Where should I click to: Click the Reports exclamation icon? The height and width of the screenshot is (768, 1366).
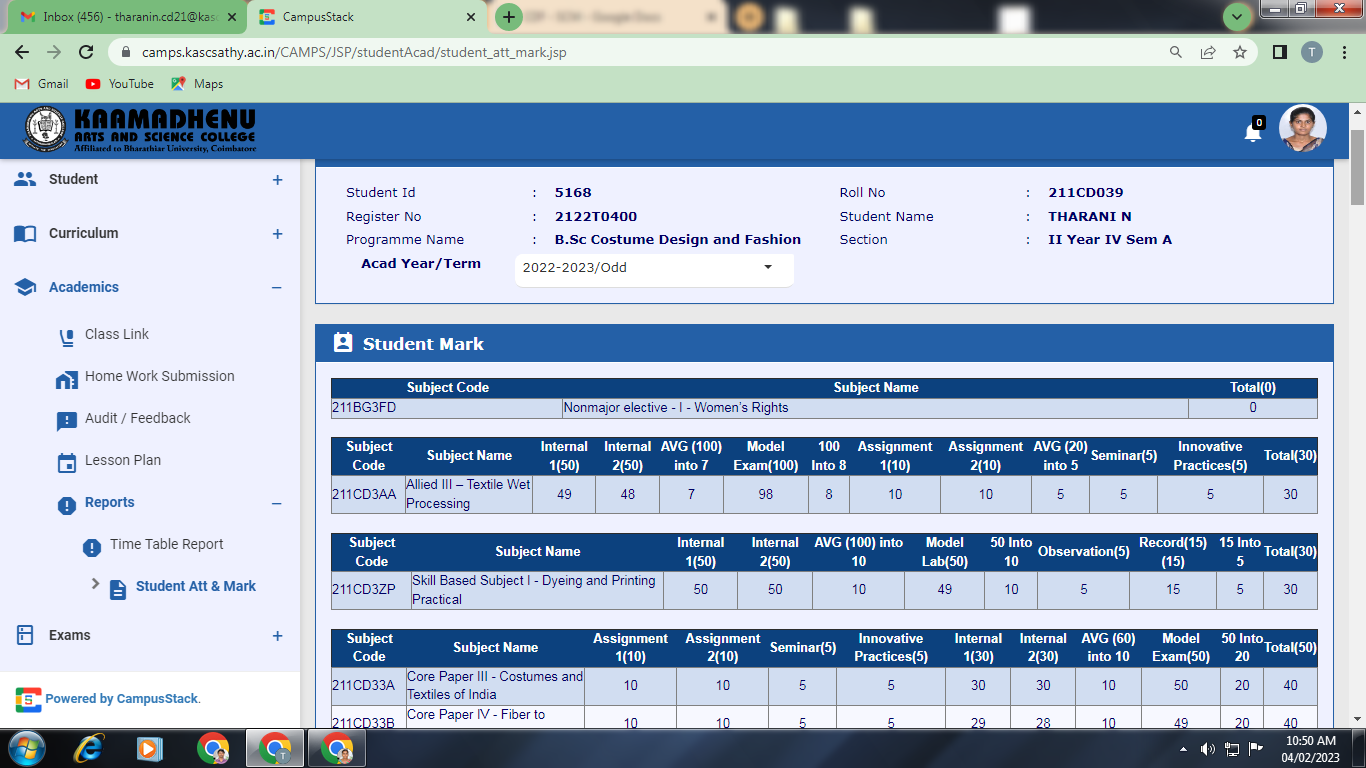pos(67,504)
